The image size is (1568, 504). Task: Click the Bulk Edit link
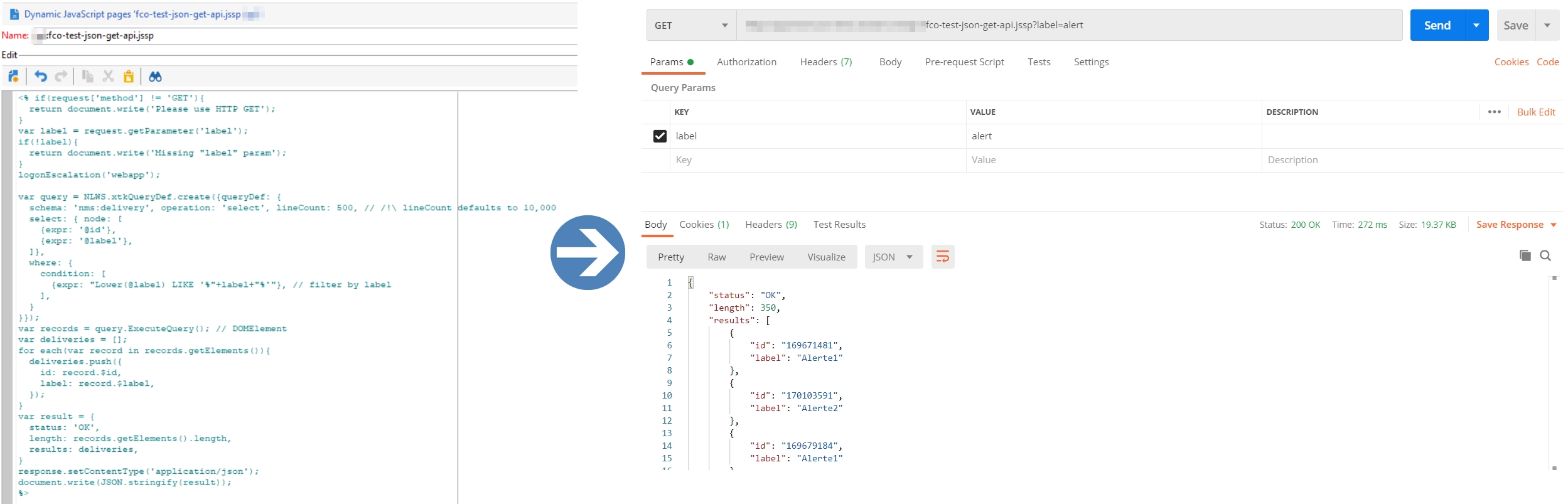pyautogui.click(x=1536, y=112)
